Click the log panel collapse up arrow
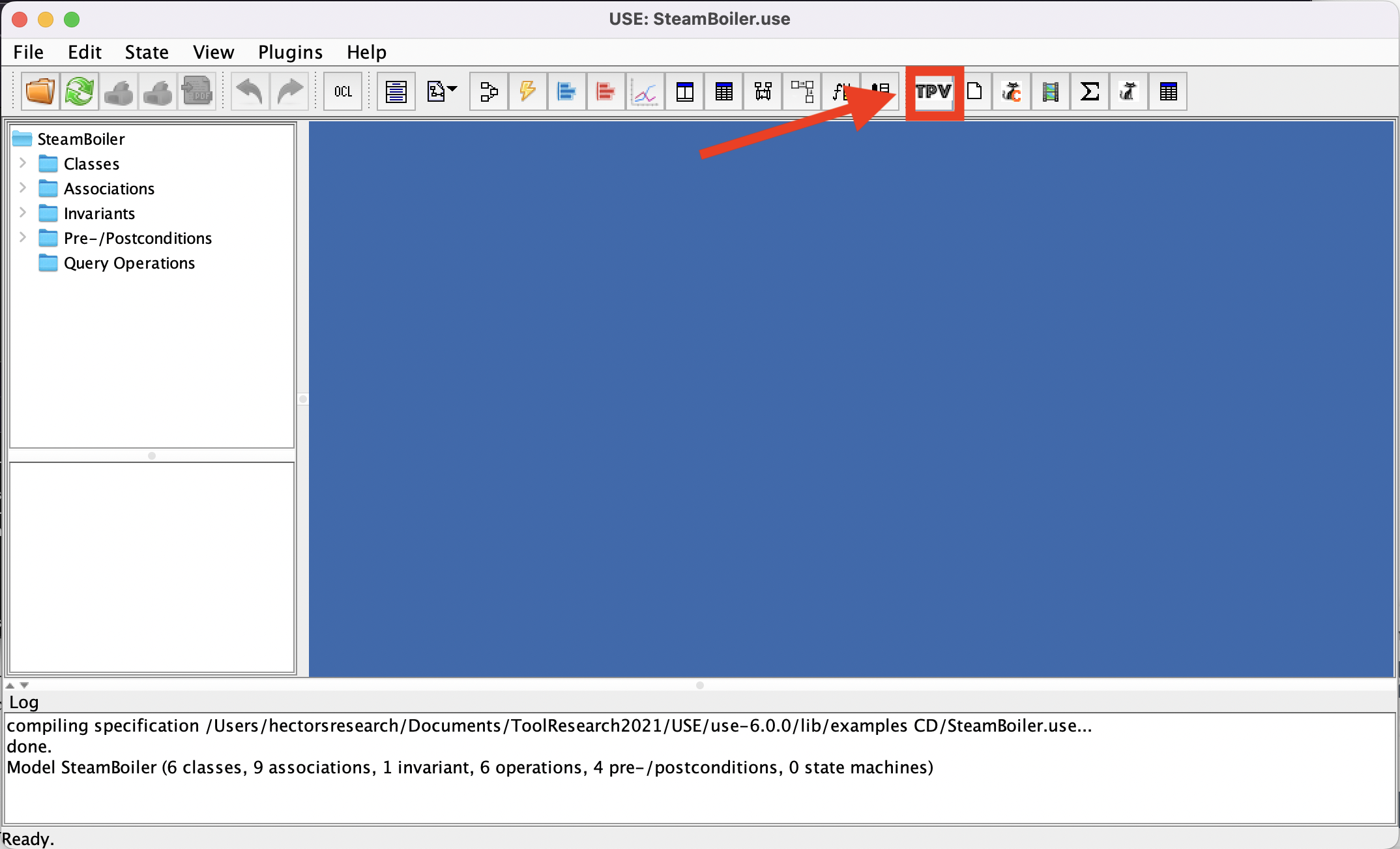 (x=10, y=685)
